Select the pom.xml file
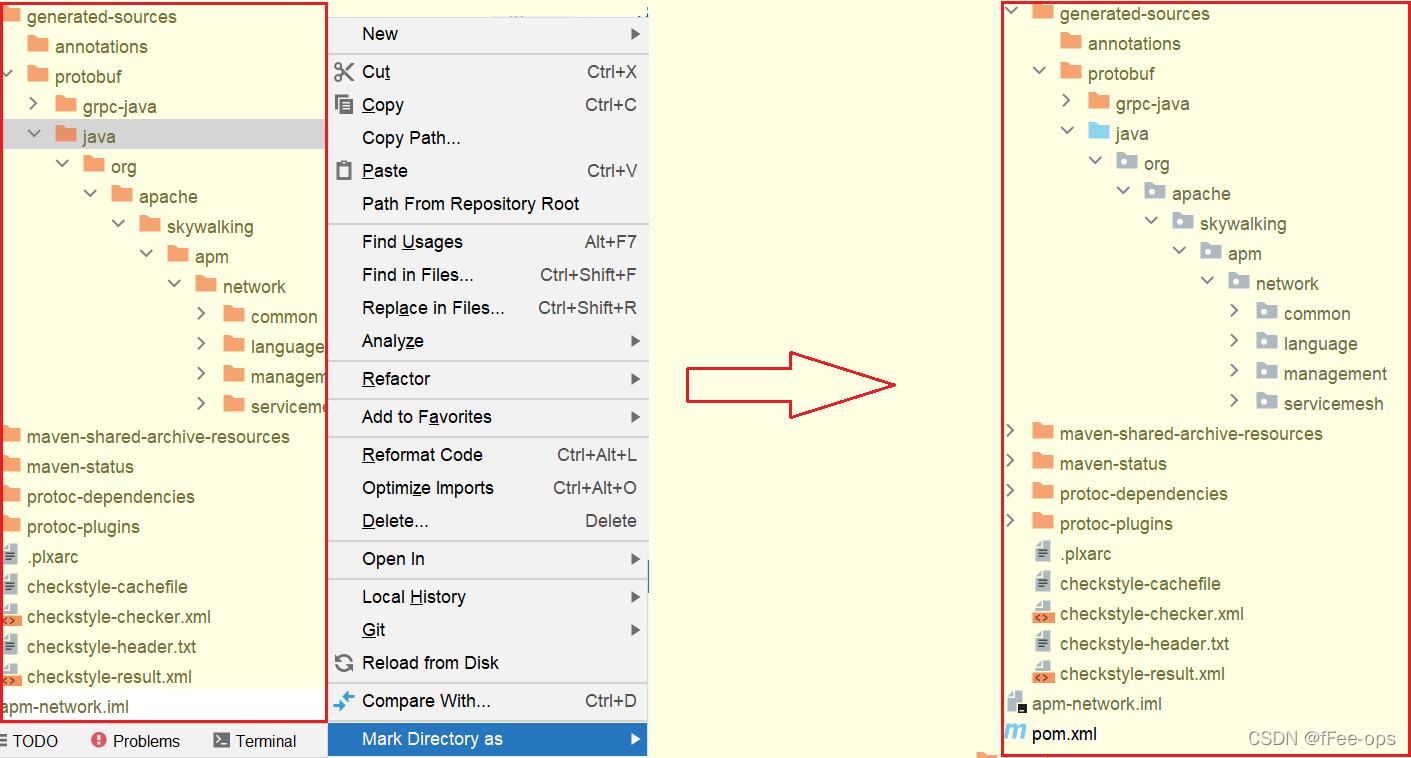The height and width of the screenshot is (758, 1411). [1064, 734]
